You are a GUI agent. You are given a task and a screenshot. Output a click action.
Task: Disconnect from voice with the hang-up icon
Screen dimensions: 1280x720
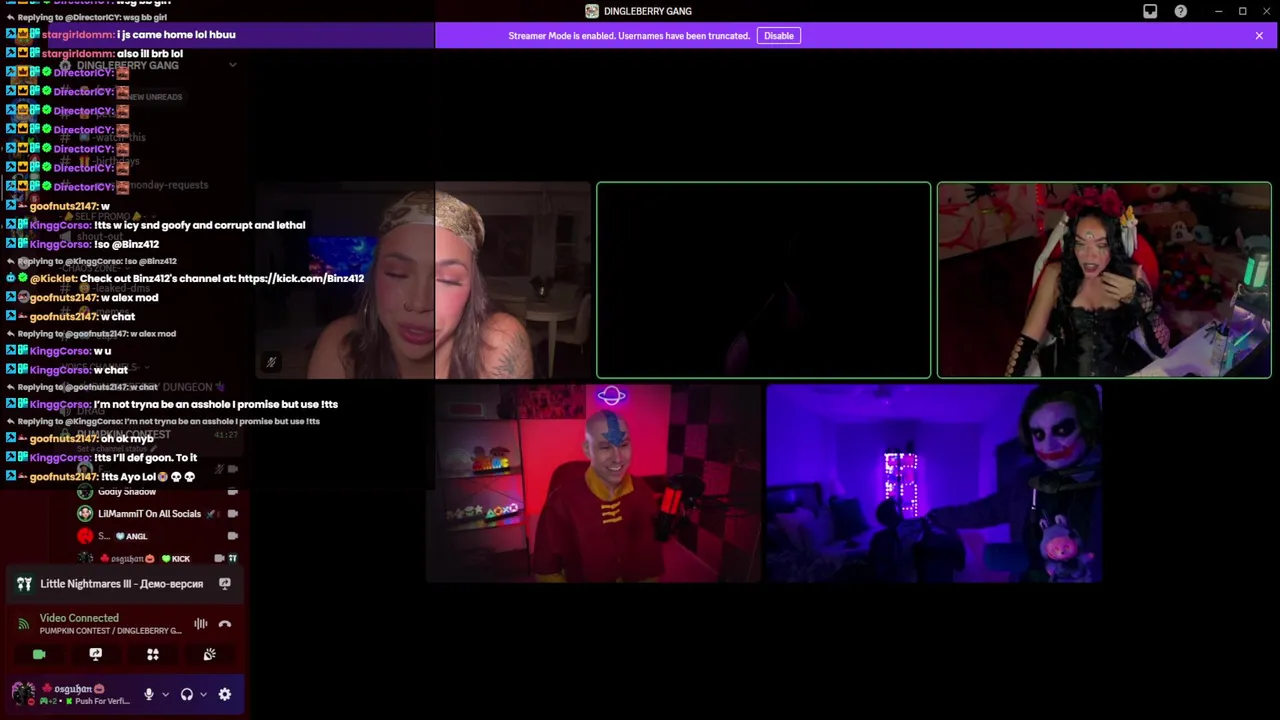(225, 624)
